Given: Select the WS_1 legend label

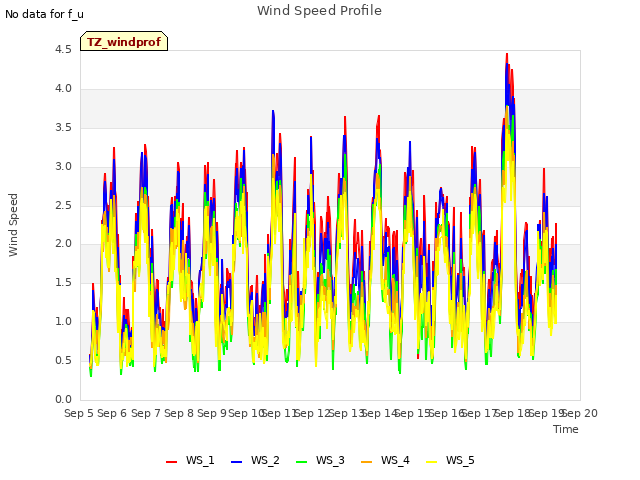Looking at the screenshot, I should (200, 460).
